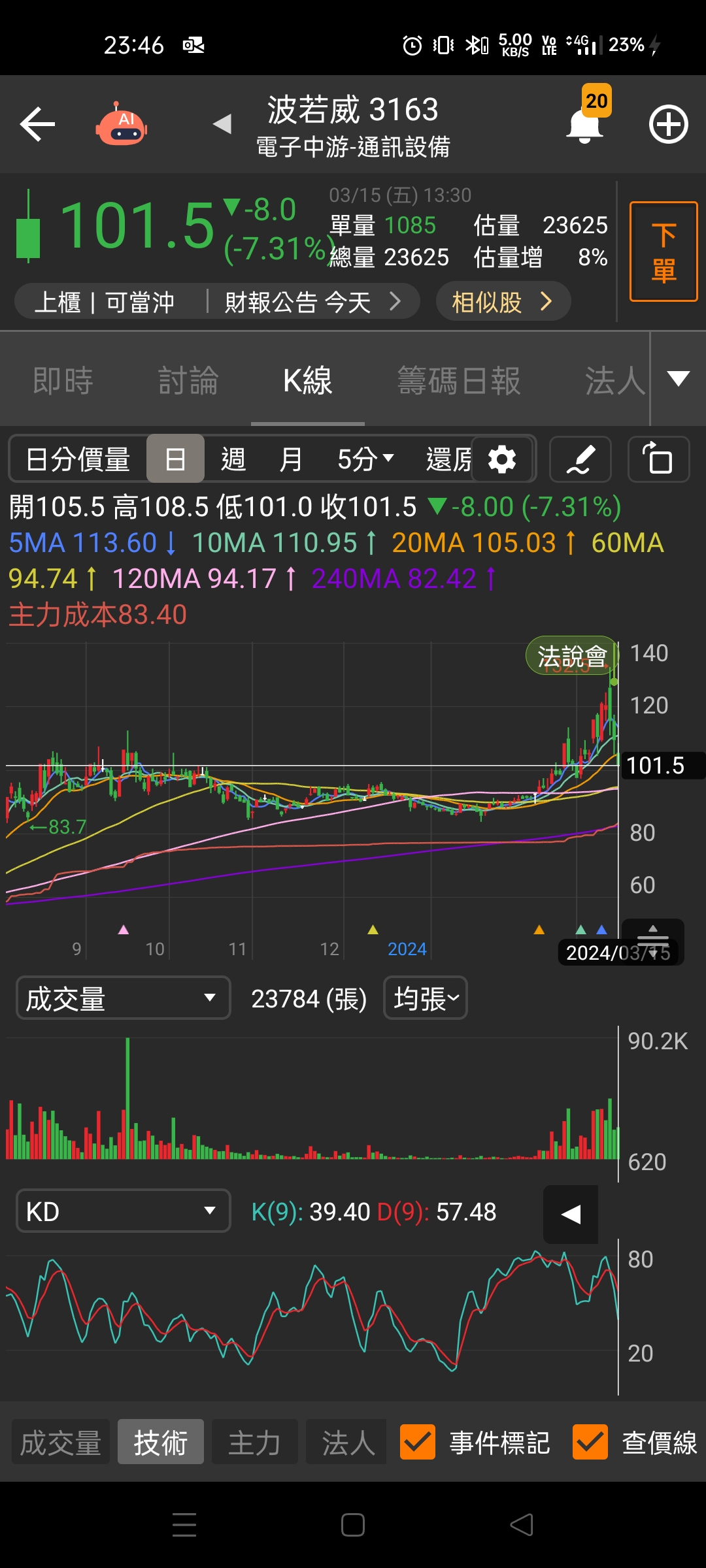The image size is (706, 1568).
Task: Open the KD indicator dropdown
Action: 123,1211
